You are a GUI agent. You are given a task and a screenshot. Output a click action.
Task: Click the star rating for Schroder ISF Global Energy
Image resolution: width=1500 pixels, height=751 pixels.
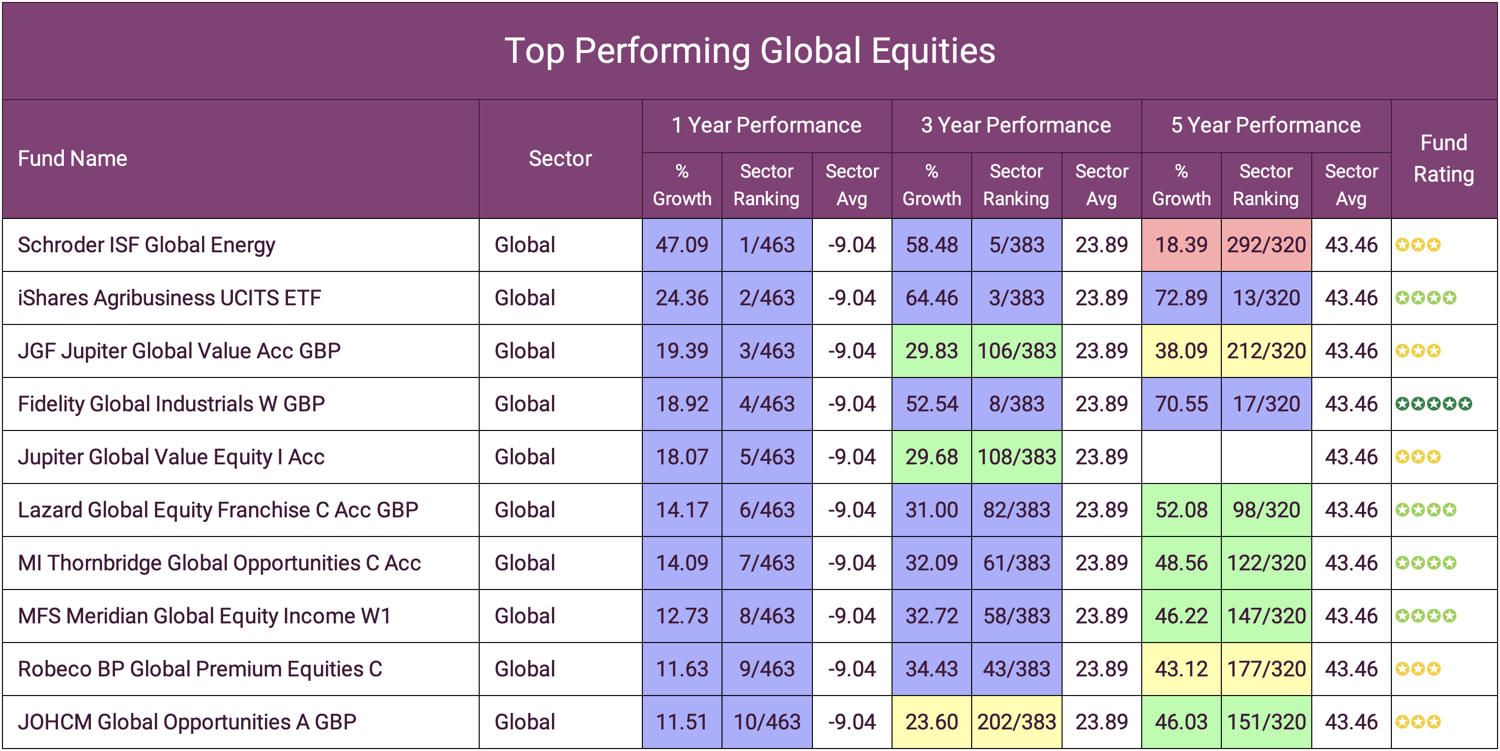tap(1418, 245)
